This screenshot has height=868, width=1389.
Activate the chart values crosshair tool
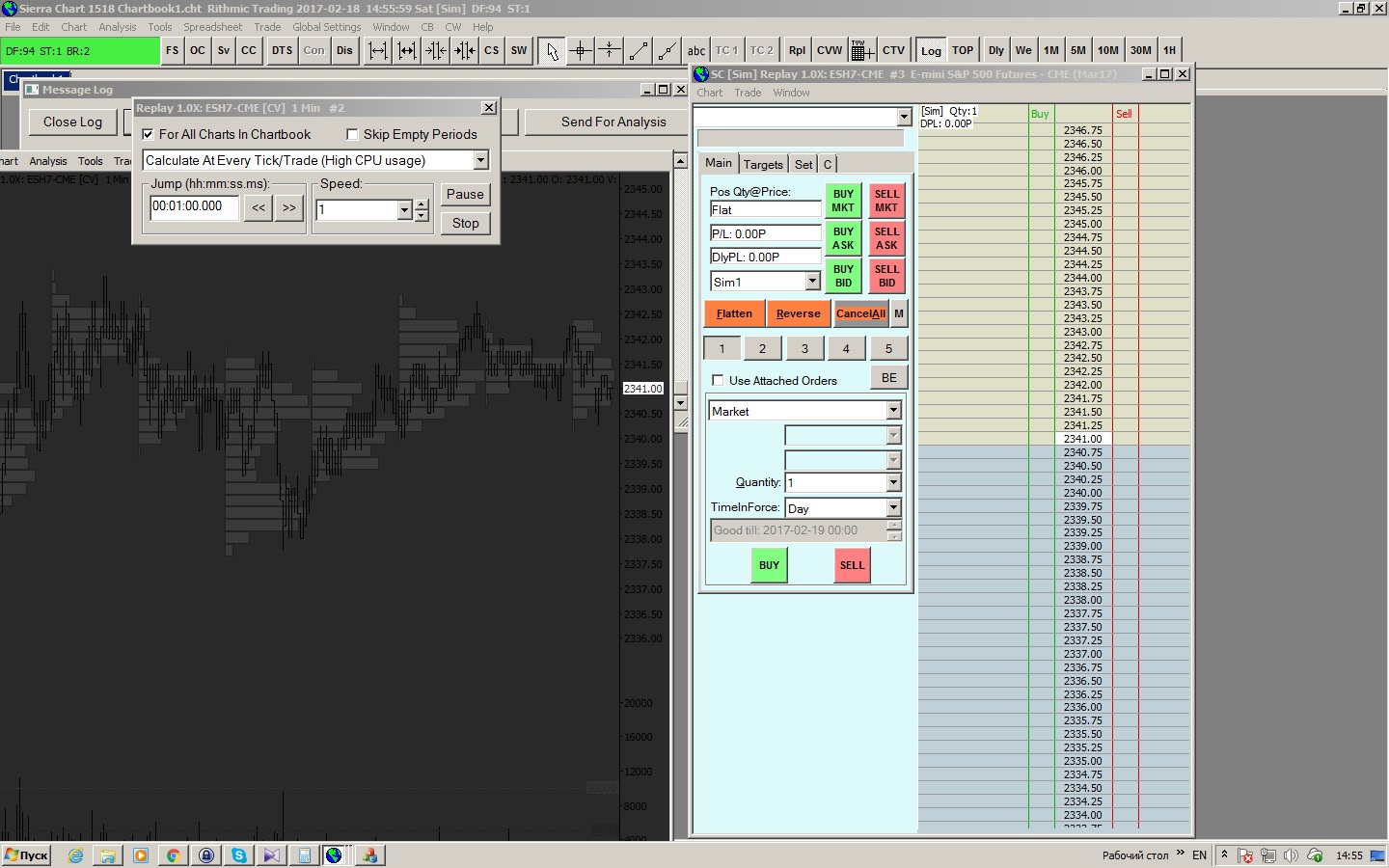(x=581, y=51)
